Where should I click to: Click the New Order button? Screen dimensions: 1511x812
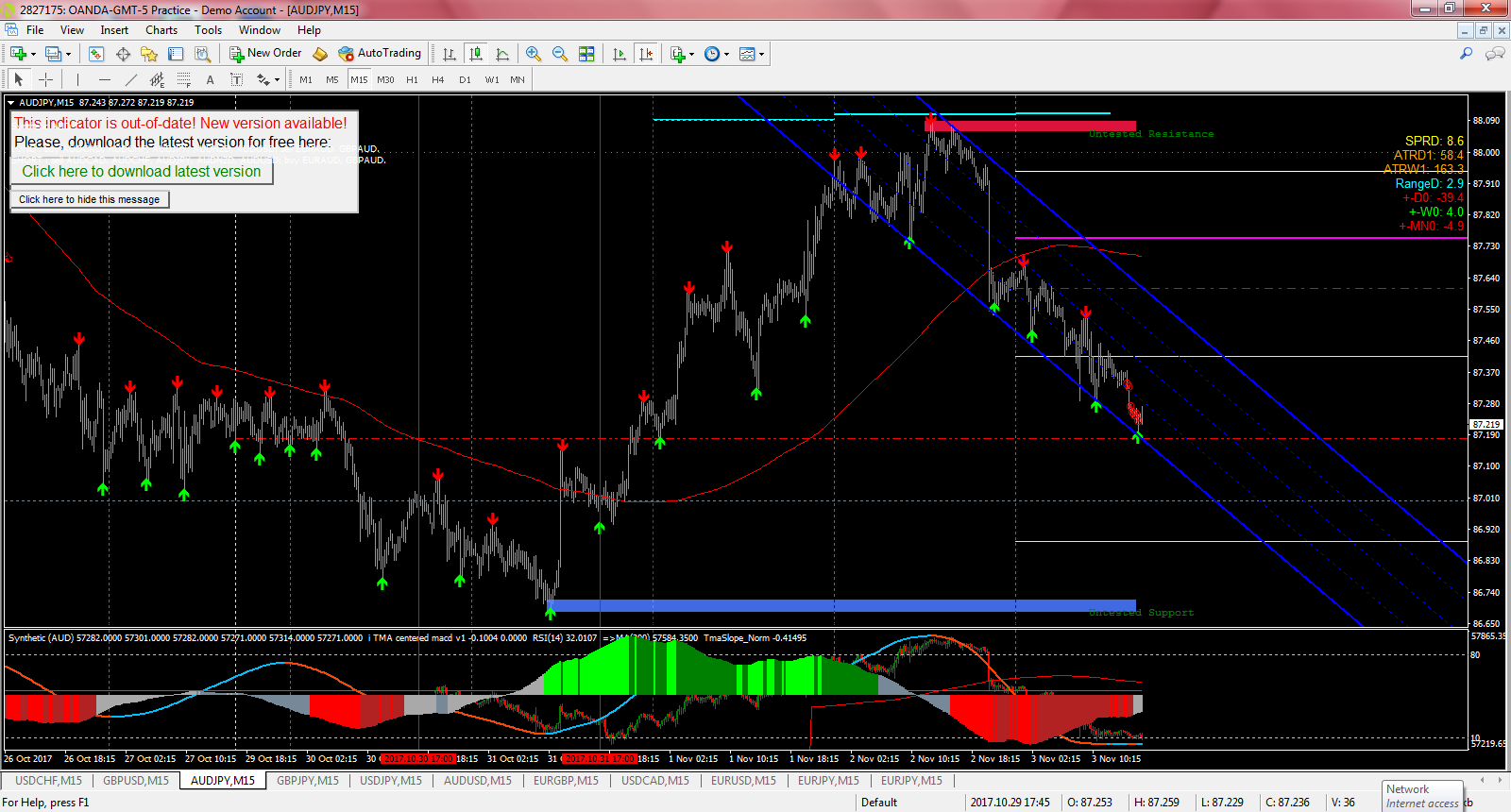point(265,54)
